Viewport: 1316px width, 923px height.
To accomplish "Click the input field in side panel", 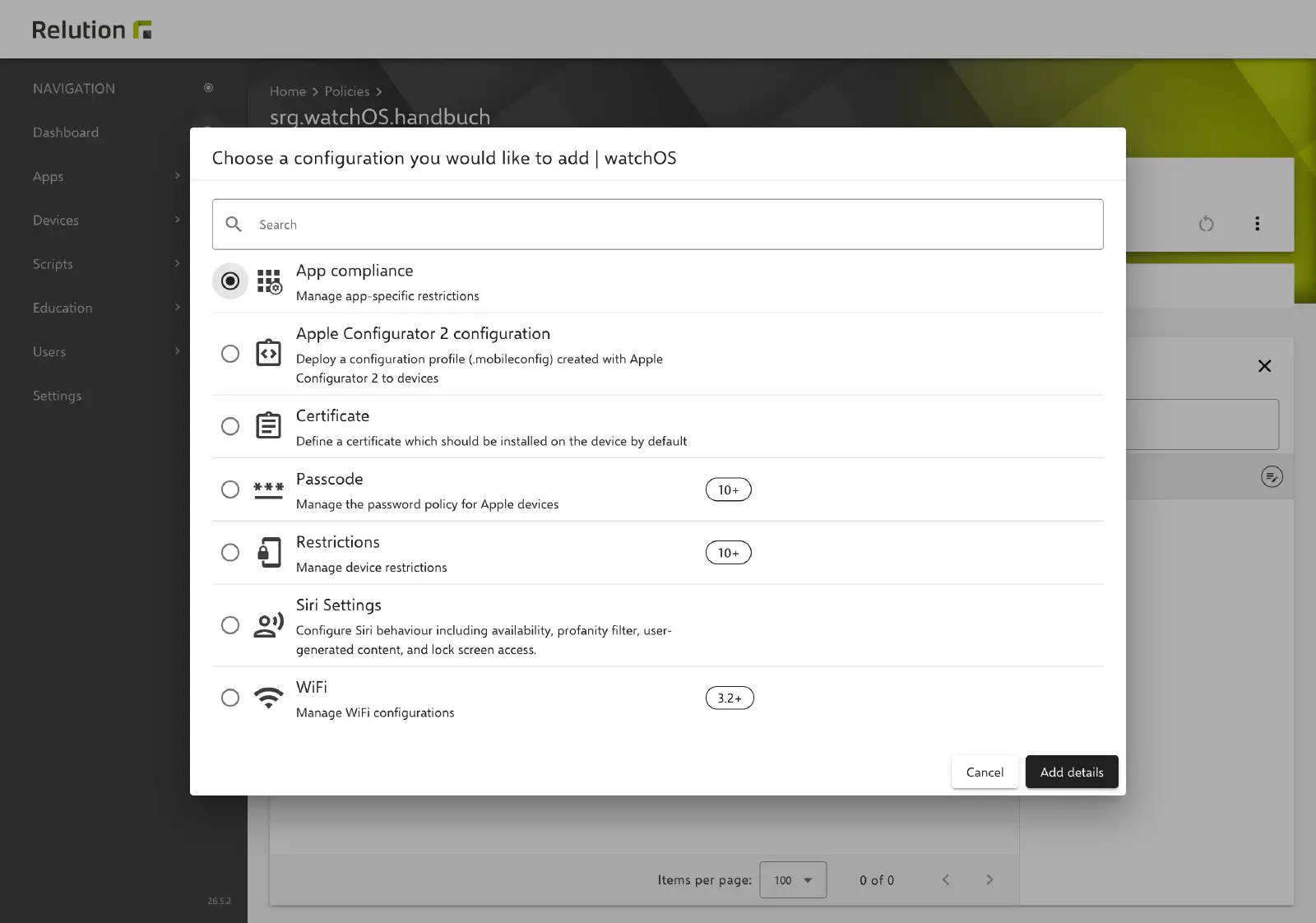I will pos(1202,424).
